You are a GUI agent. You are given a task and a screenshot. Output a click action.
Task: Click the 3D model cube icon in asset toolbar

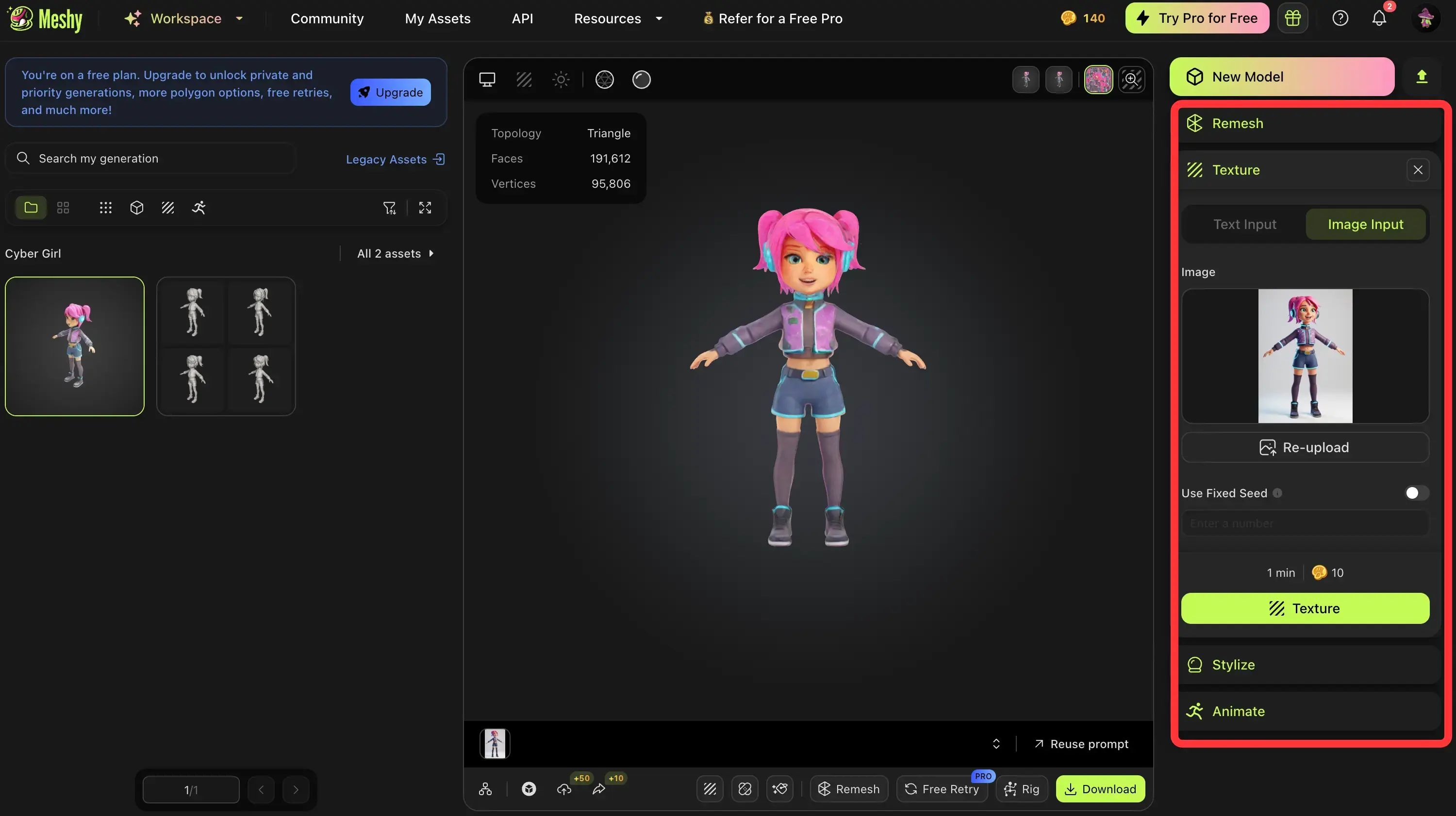click(x=136, y=207)
